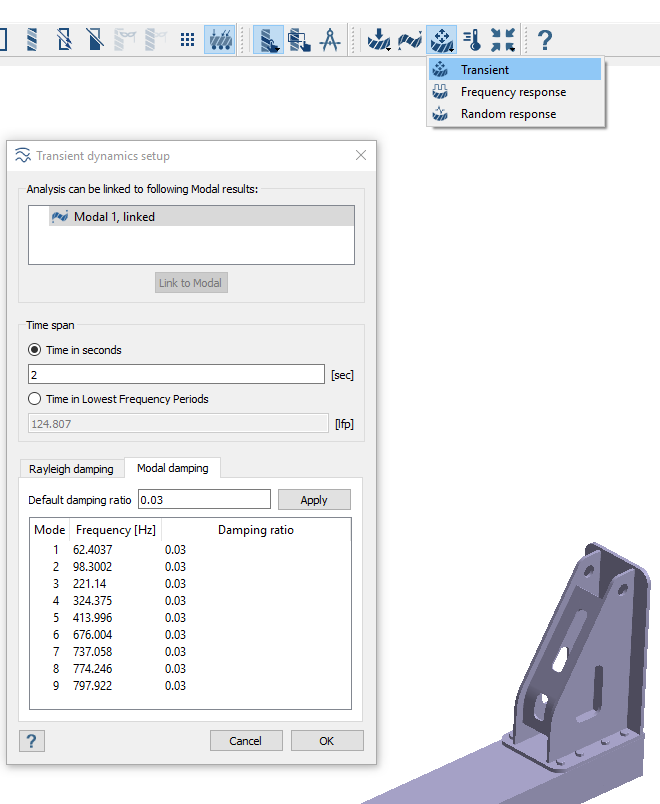Select Time in seconds radio button
The width and height of the screenshot is (660, 804).
coord(37,350)
